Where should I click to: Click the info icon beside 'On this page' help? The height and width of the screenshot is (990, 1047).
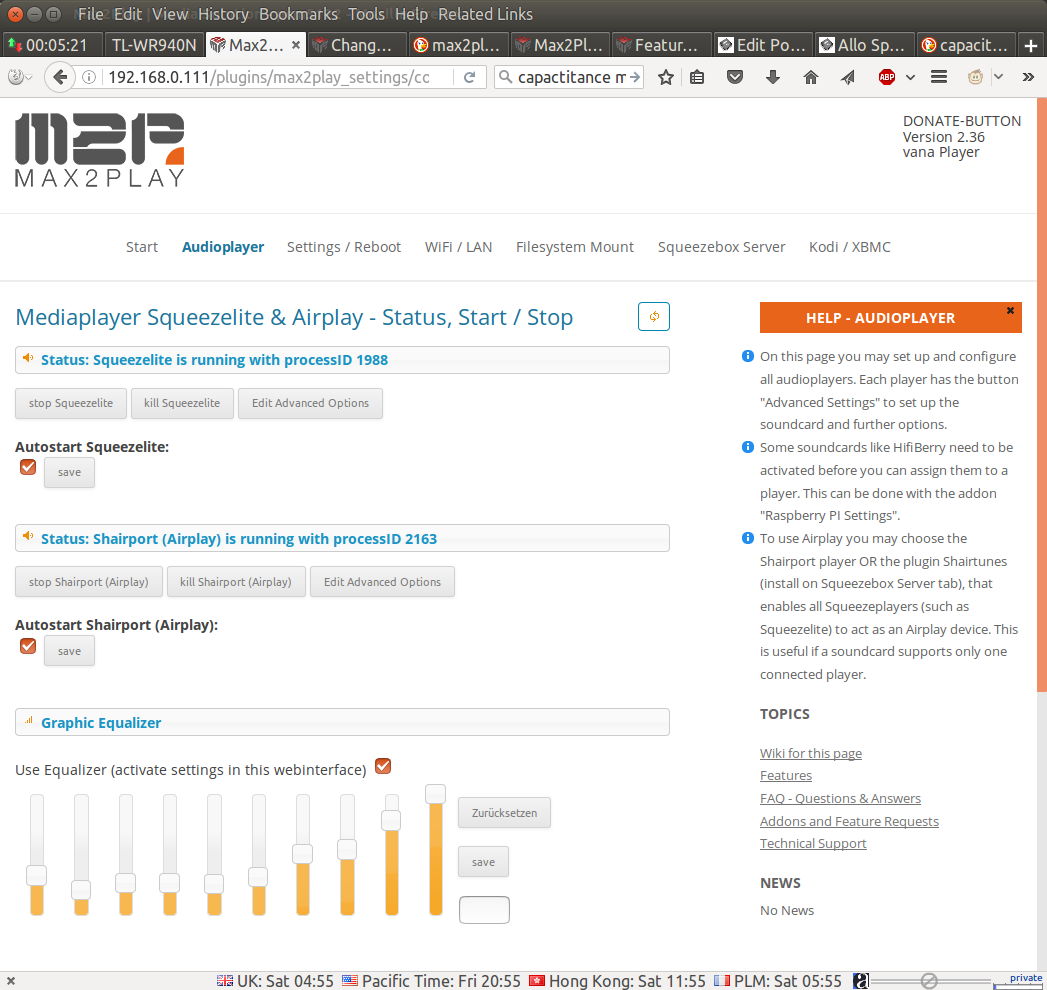click(x=748, y=356)
